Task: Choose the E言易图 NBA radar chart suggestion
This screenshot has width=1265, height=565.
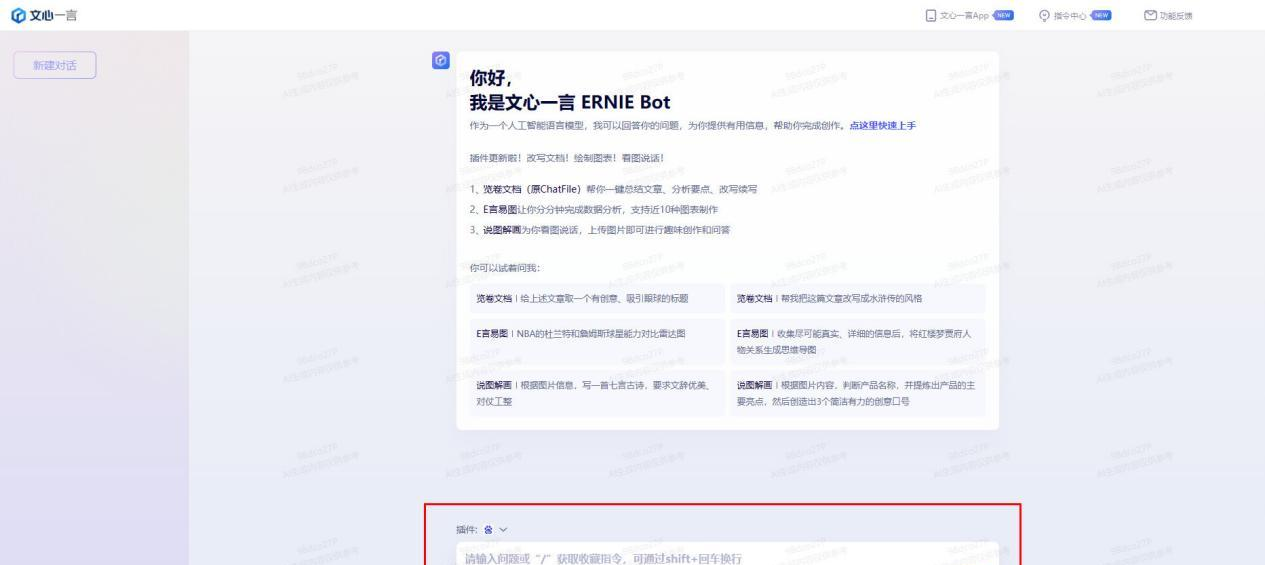Action: pos(597,333)
